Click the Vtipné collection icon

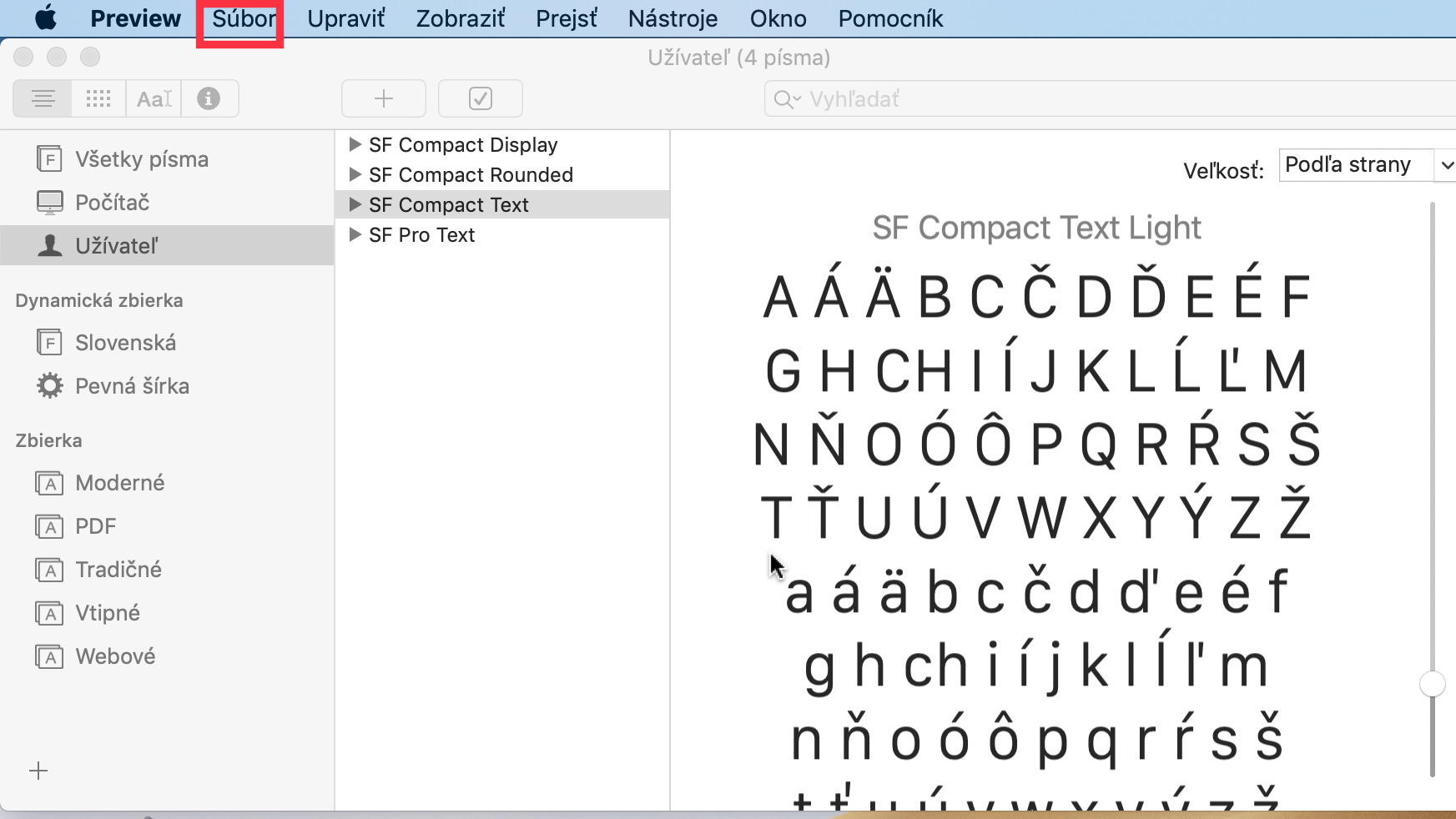pyautogui.click(x=49, y=613)
